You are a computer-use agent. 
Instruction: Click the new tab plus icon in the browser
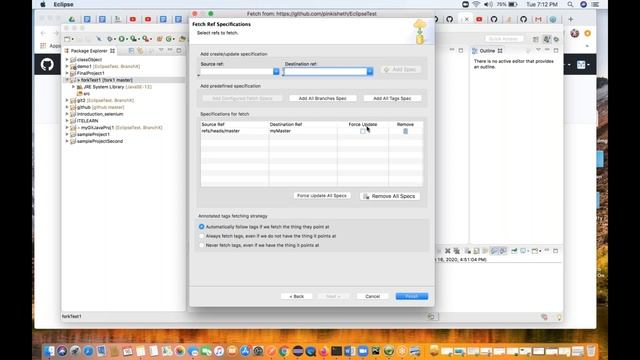571,19
